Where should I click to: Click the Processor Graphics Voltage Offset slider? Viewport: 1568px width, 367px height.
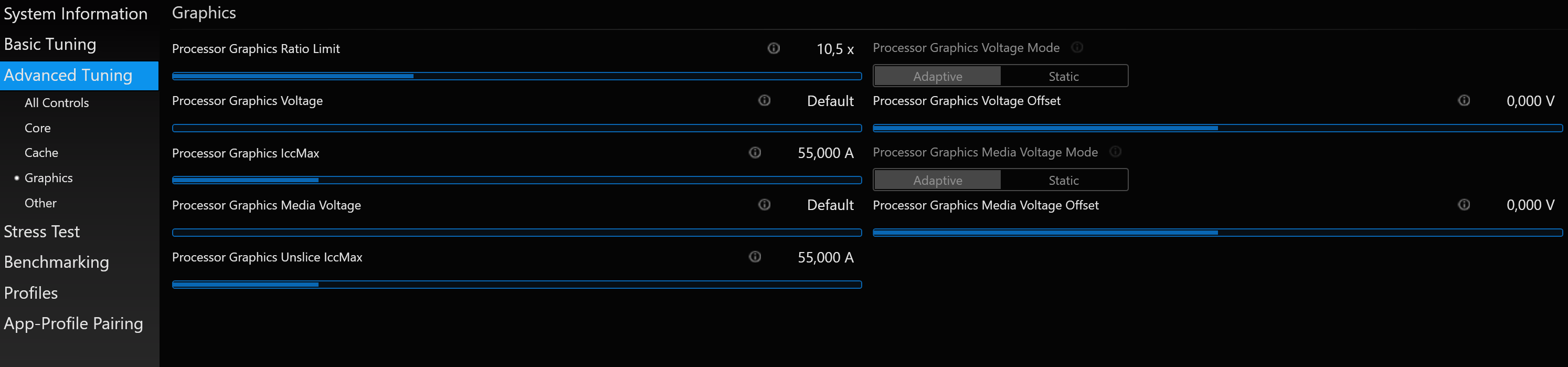coord(1217,129)
